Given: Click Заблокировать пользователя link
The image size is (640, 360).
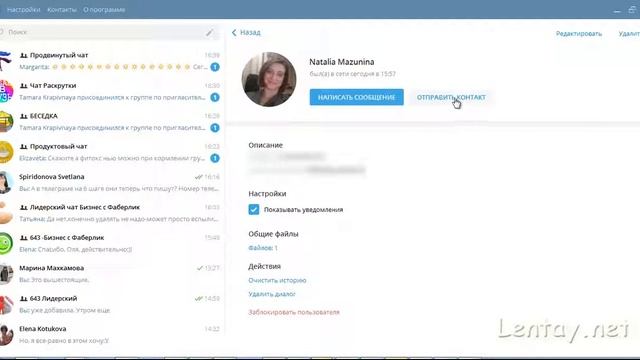Looking at the screenshot, I should pos(294,312).
